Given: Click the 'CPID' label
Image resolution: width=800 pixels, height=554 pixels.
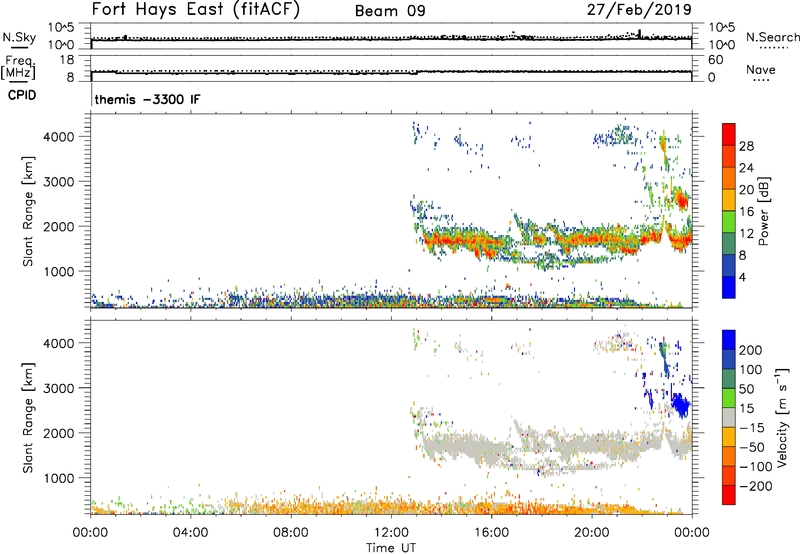Looking at the screenshot, I should [22, 95].
